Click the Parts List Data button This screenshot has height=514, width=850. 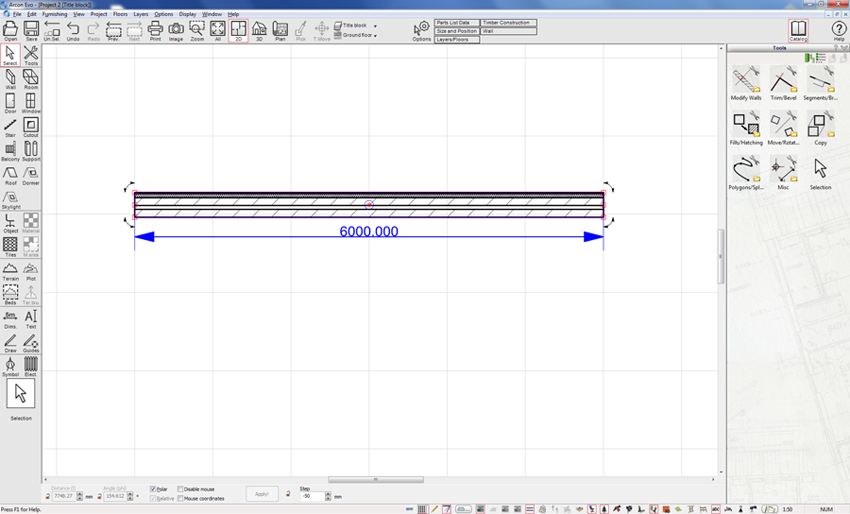[x=457, y=23]
